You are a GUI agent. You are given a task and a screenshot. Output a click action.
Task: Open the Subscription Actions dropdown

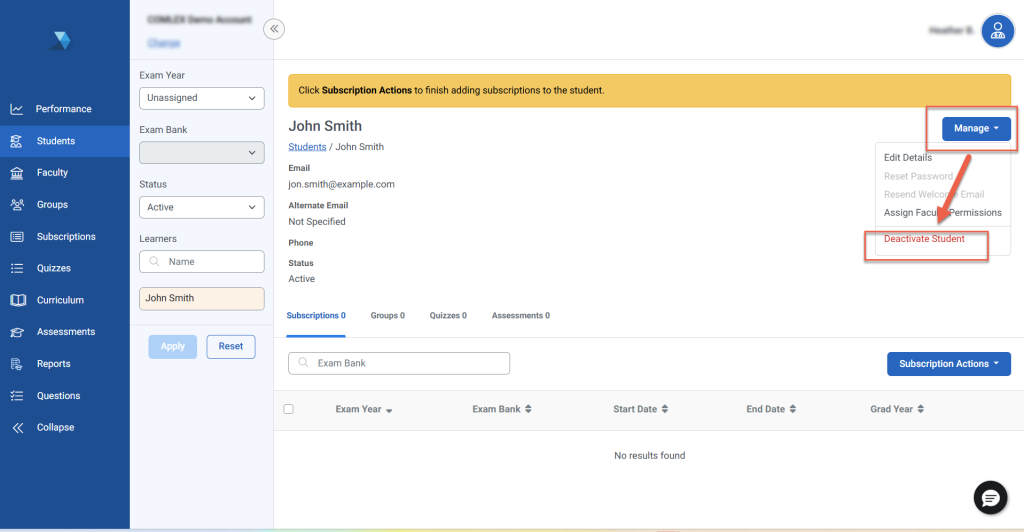pyautogui.click(x=948, y=364)
